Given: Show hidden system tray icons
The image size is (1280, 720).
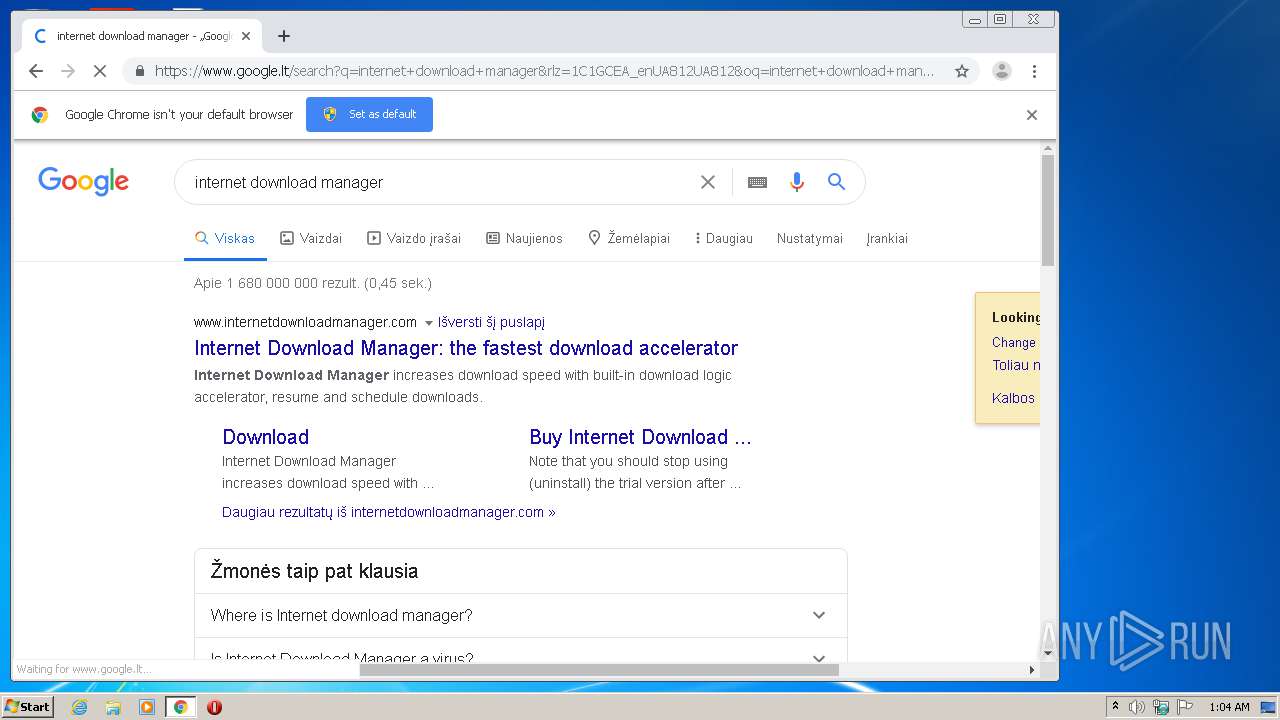Looking at the screenshot, I should (x=1115, y=707).
